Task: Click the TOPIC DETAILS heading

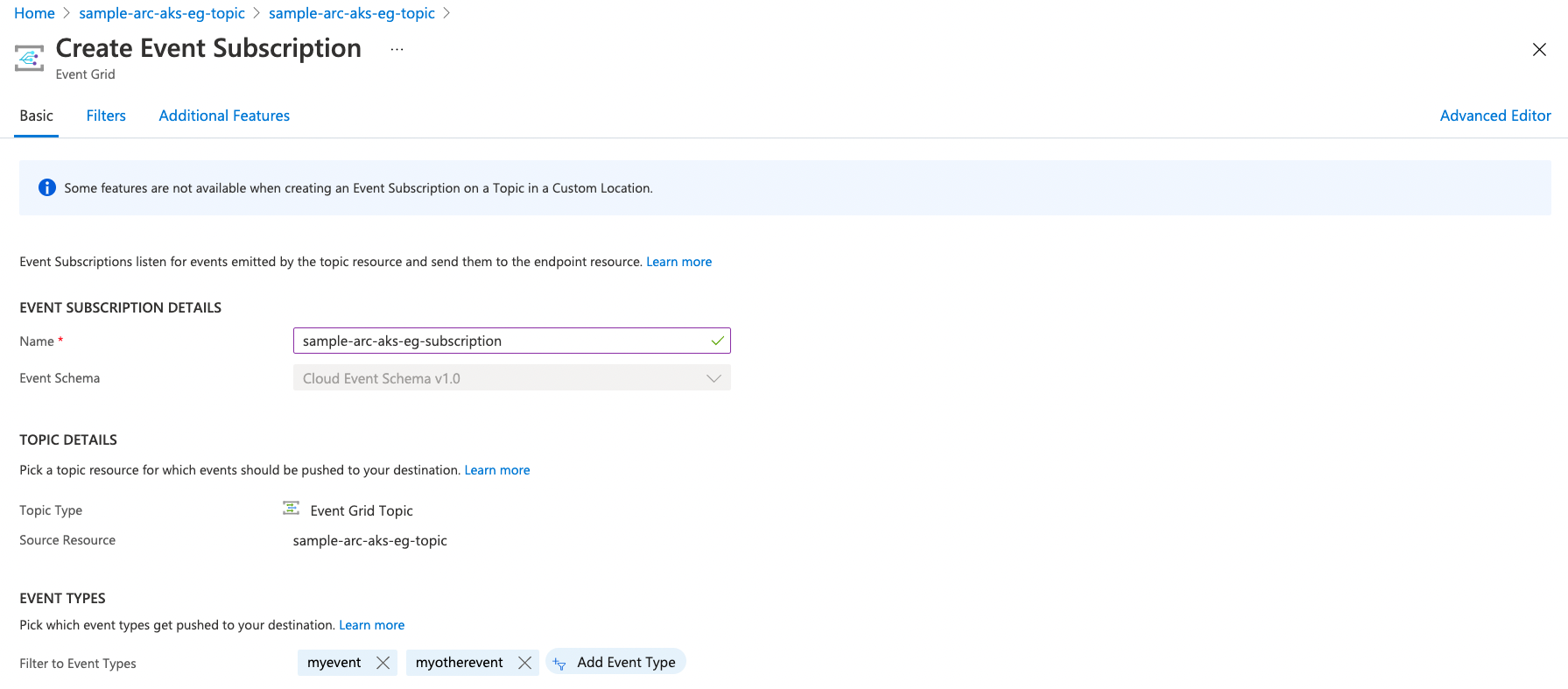Action: (68, 439)
